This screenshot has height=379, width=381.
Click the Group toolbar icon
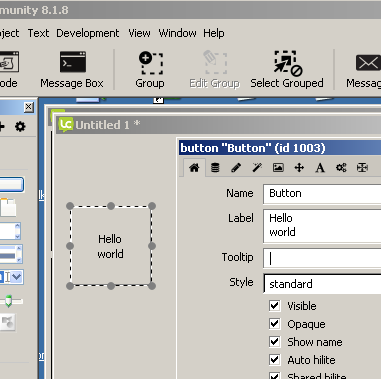[150, 70]
